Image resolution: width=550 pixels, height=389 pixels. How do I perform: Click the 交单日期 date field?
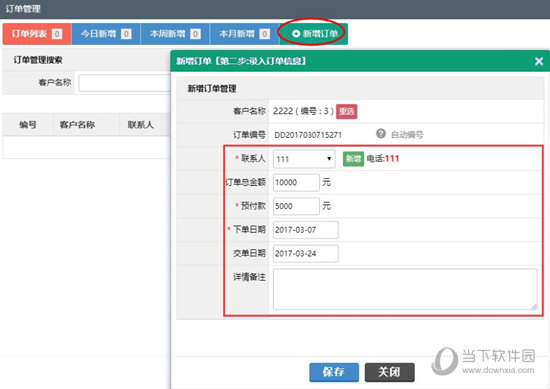pos(306,254)
